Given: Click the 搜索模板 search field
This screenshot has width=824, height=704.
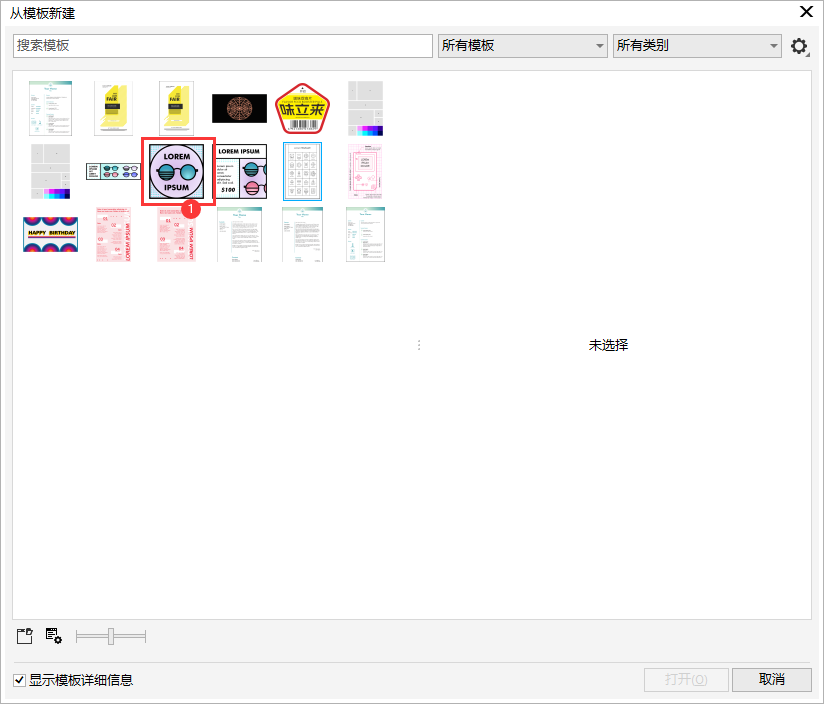Looking at the screenshot, I should point(222,46).
